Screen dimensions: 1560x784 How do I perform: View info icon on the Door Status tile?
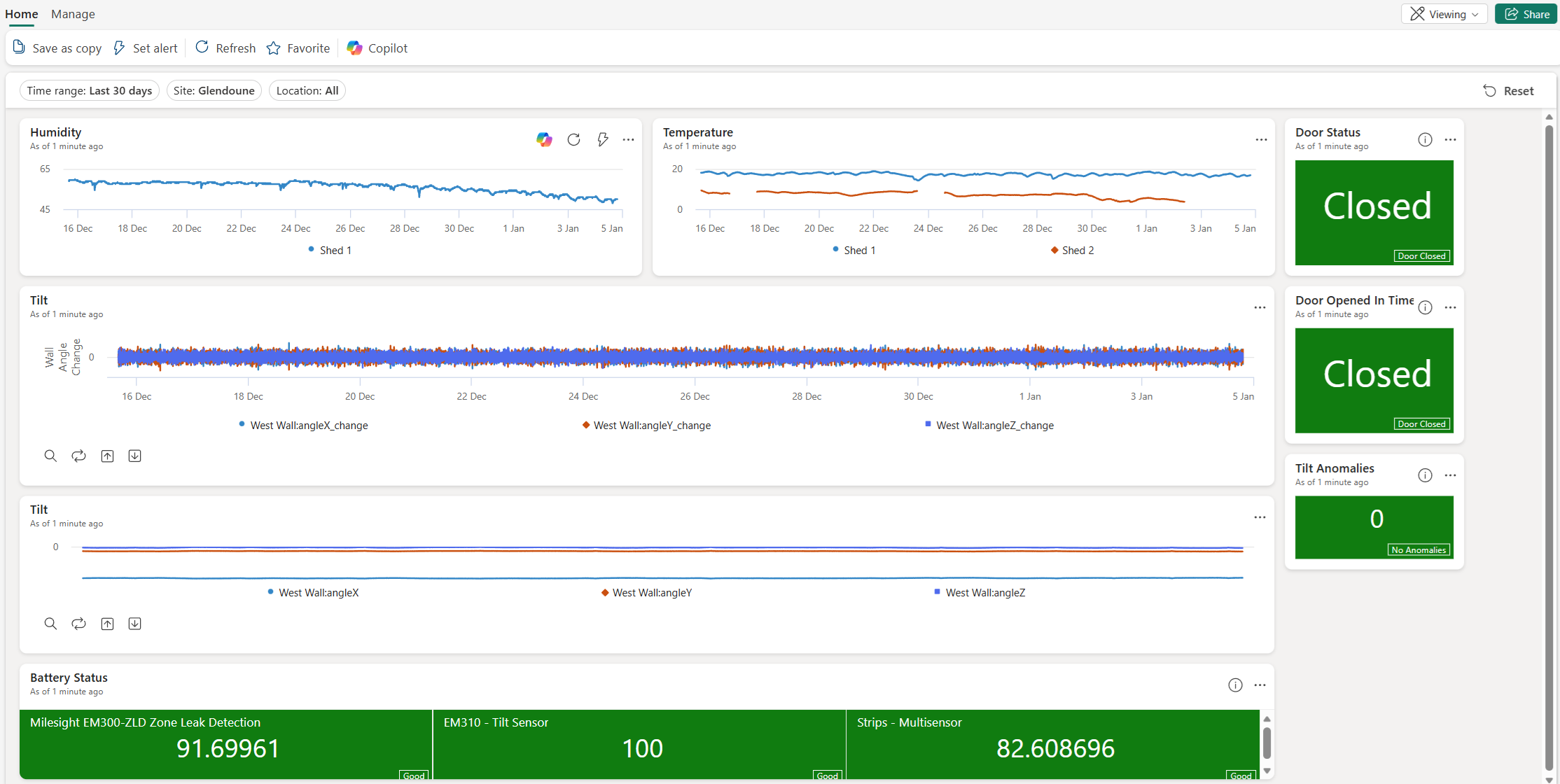click(x=1425, y=139)
